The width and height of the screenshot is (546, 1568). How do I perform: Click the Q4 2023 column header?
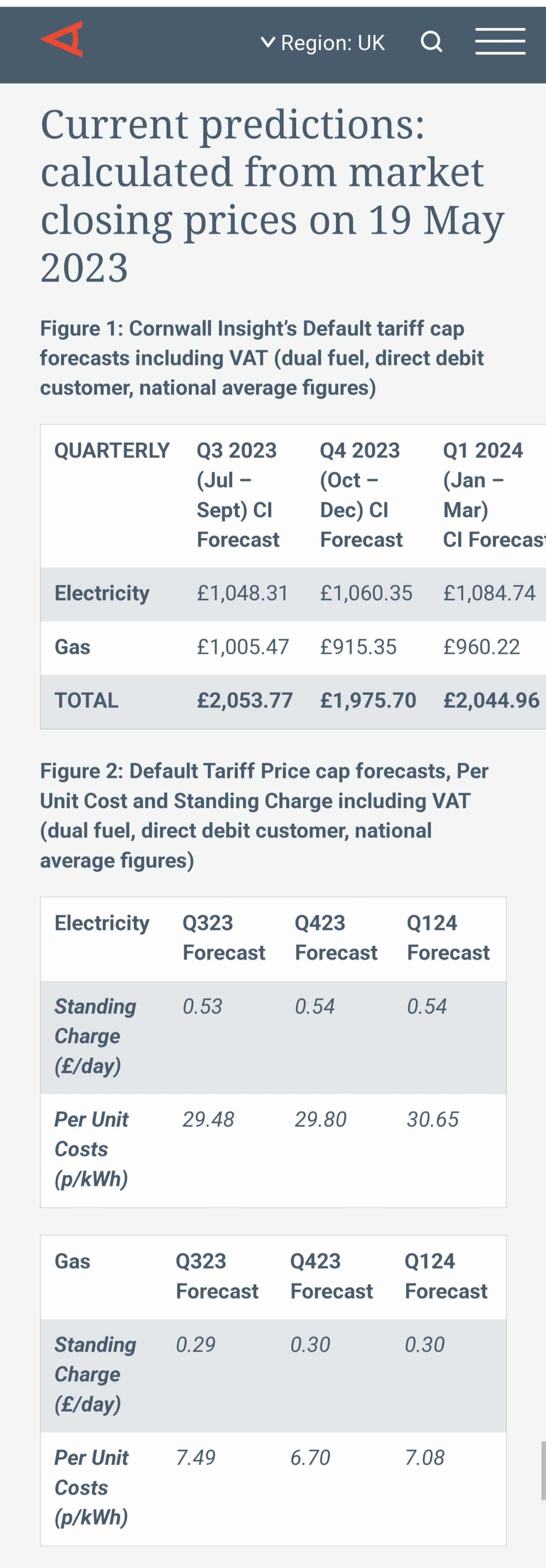(362, 495)
